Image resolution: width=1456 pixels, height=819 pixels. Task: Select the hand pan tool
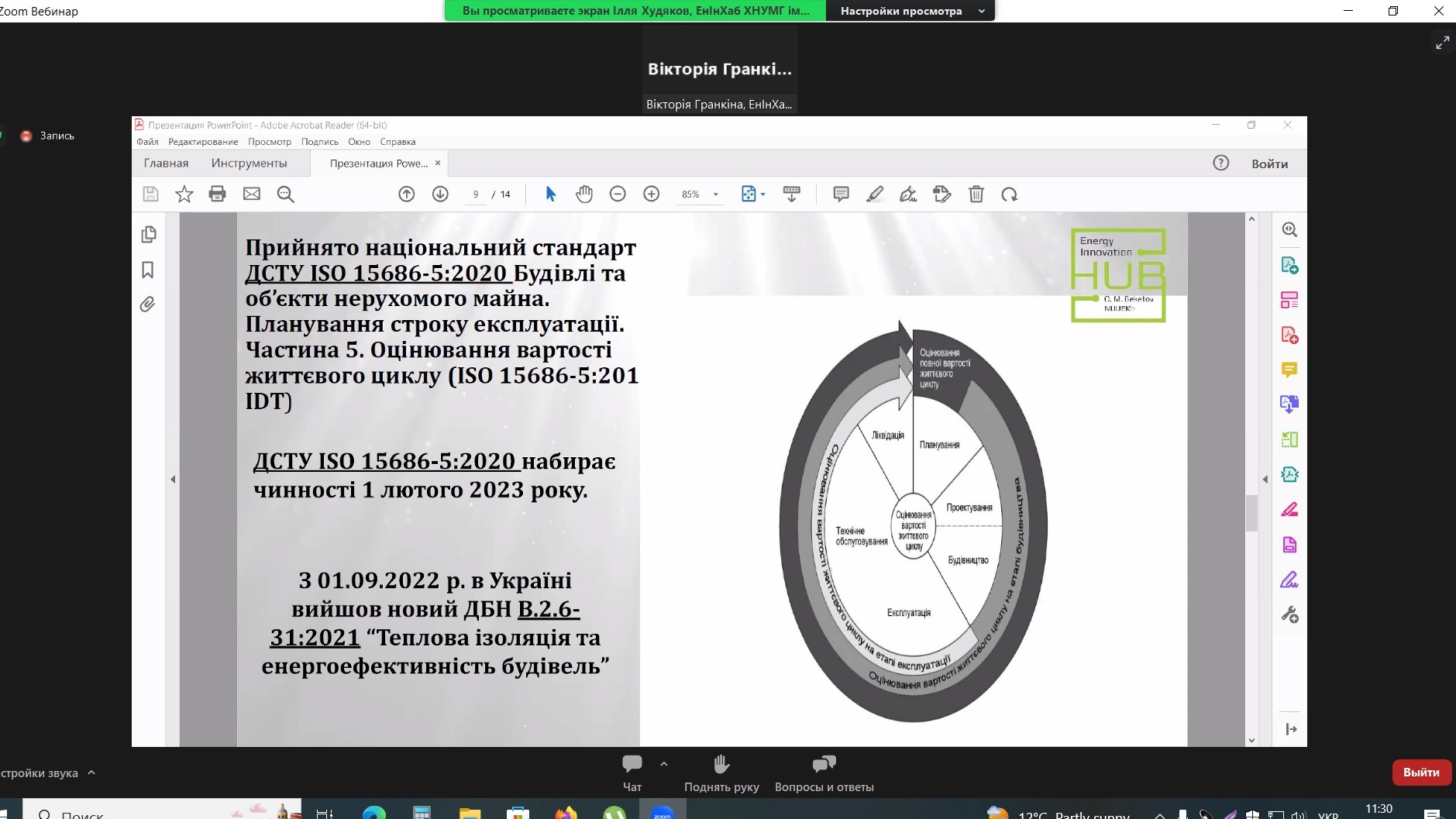(583, 194)
